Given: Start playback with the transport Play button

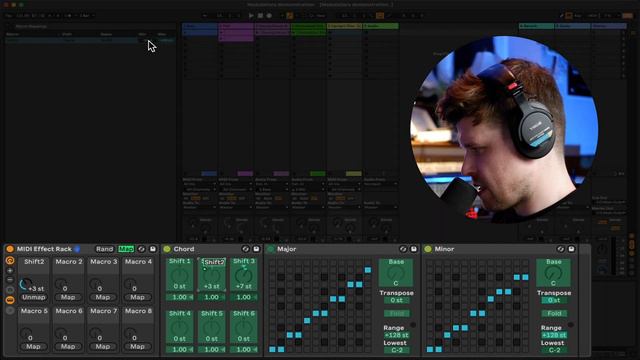Looking at the screenshot, I should (251, 16).
